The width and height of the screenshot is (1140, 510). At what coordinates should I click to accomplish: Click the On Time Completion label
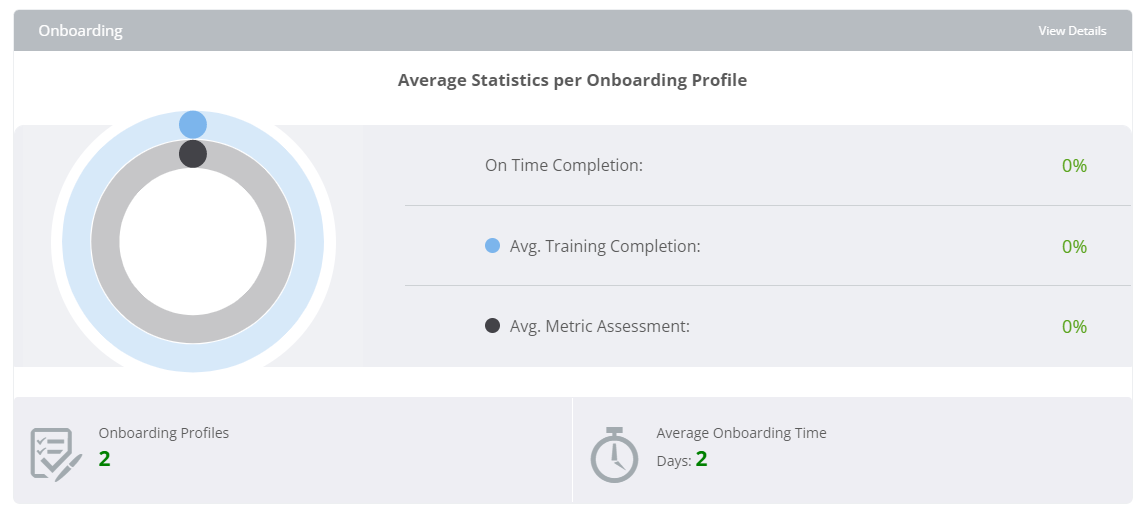coord(564,165)
